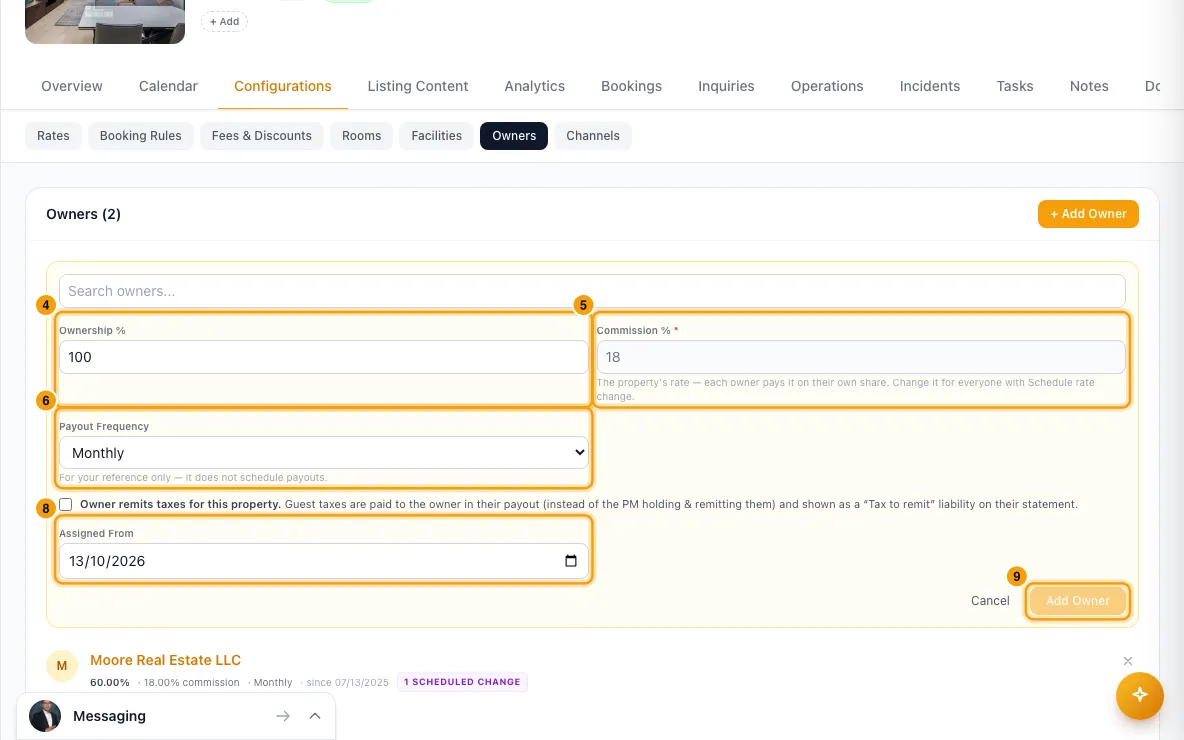
Task: Switch to the Operations tab
Action: [x=827, y=86]
